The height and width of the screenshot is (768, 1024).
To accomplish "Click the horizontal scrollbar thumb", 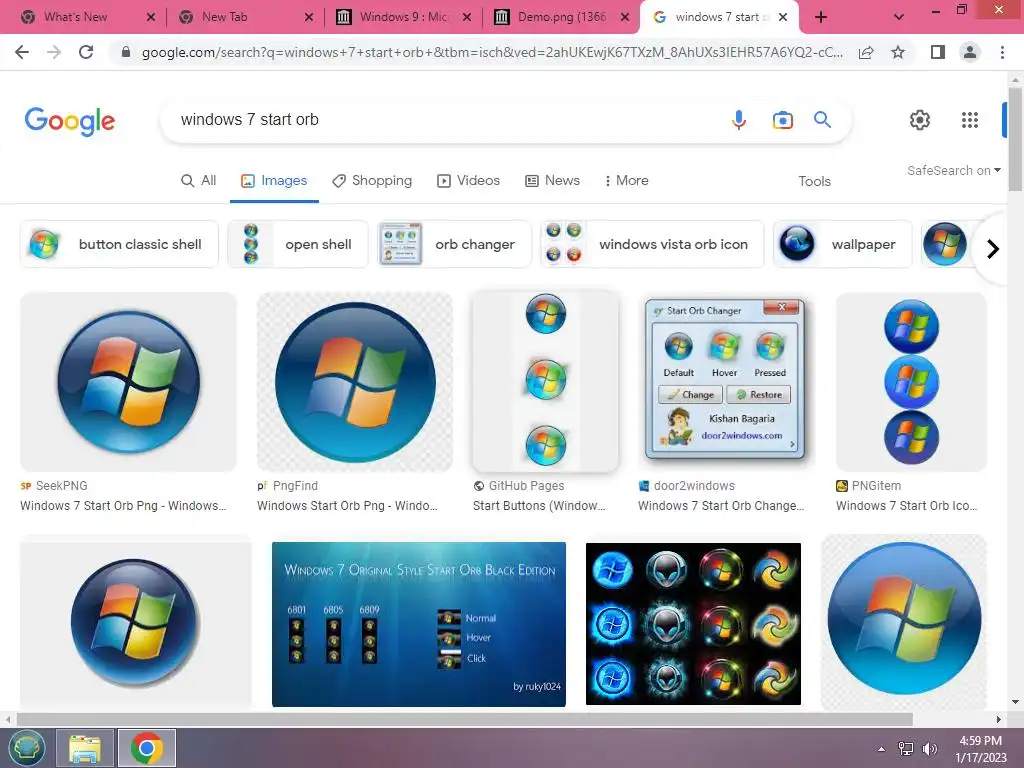I will point(464,719).
